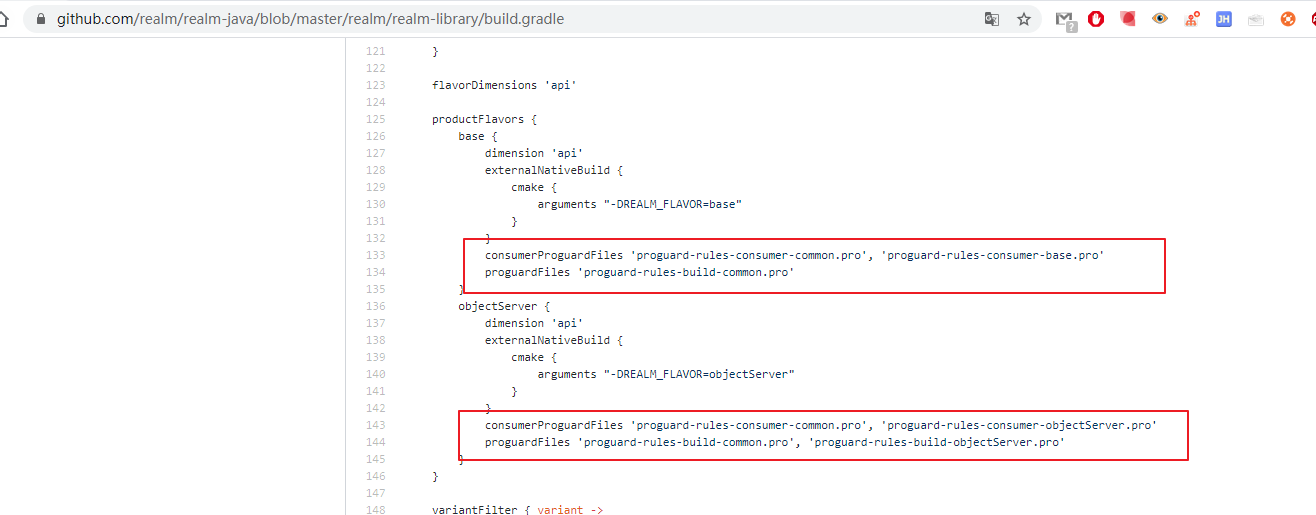Viewport: 1316px width, 515px height.
Task: Click the gray envelope extension icon
Action: click(x=1256, y=19)
